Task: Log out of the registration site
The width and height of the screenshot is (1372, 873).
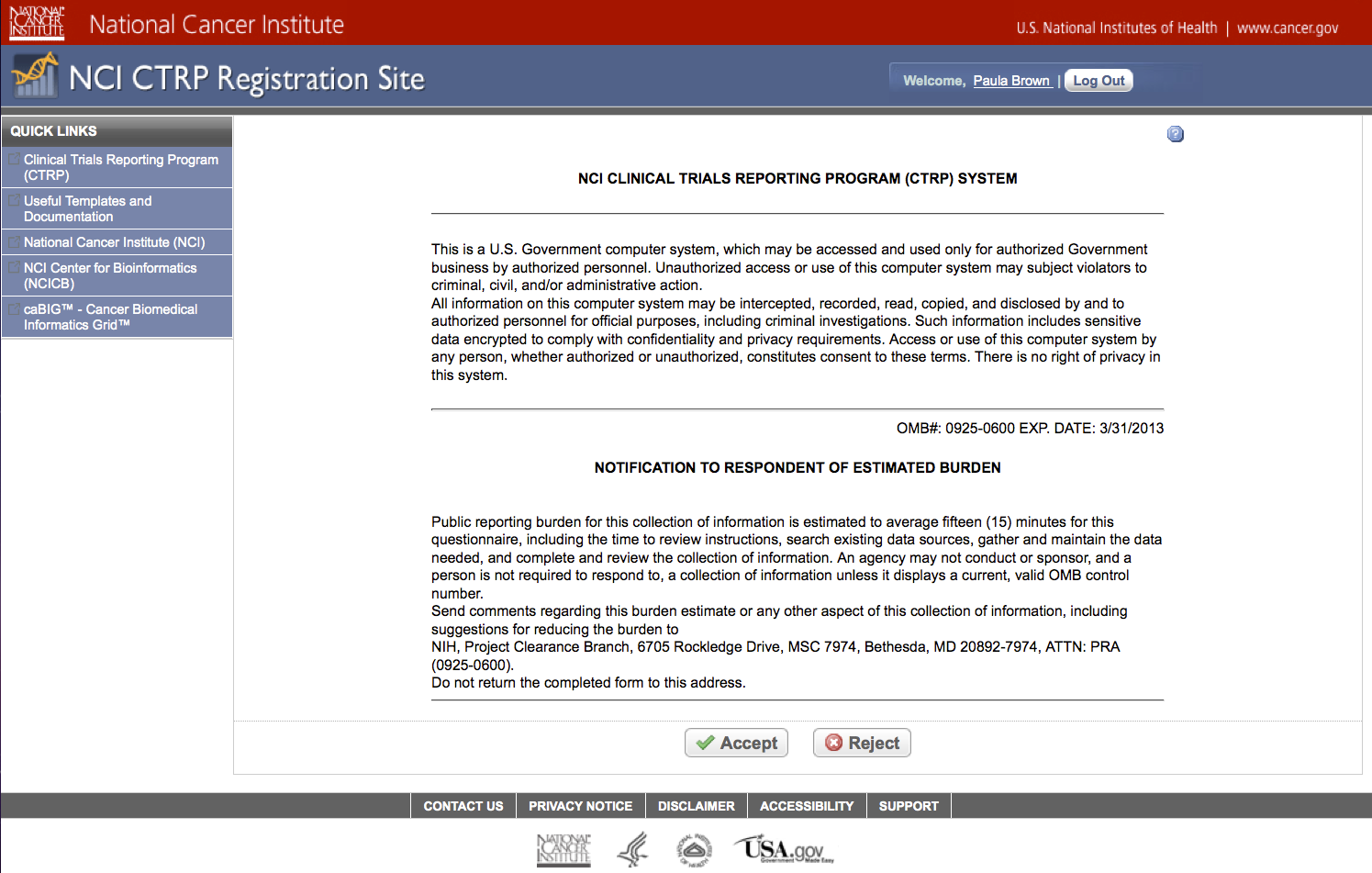Action: tap(1099, 81)
